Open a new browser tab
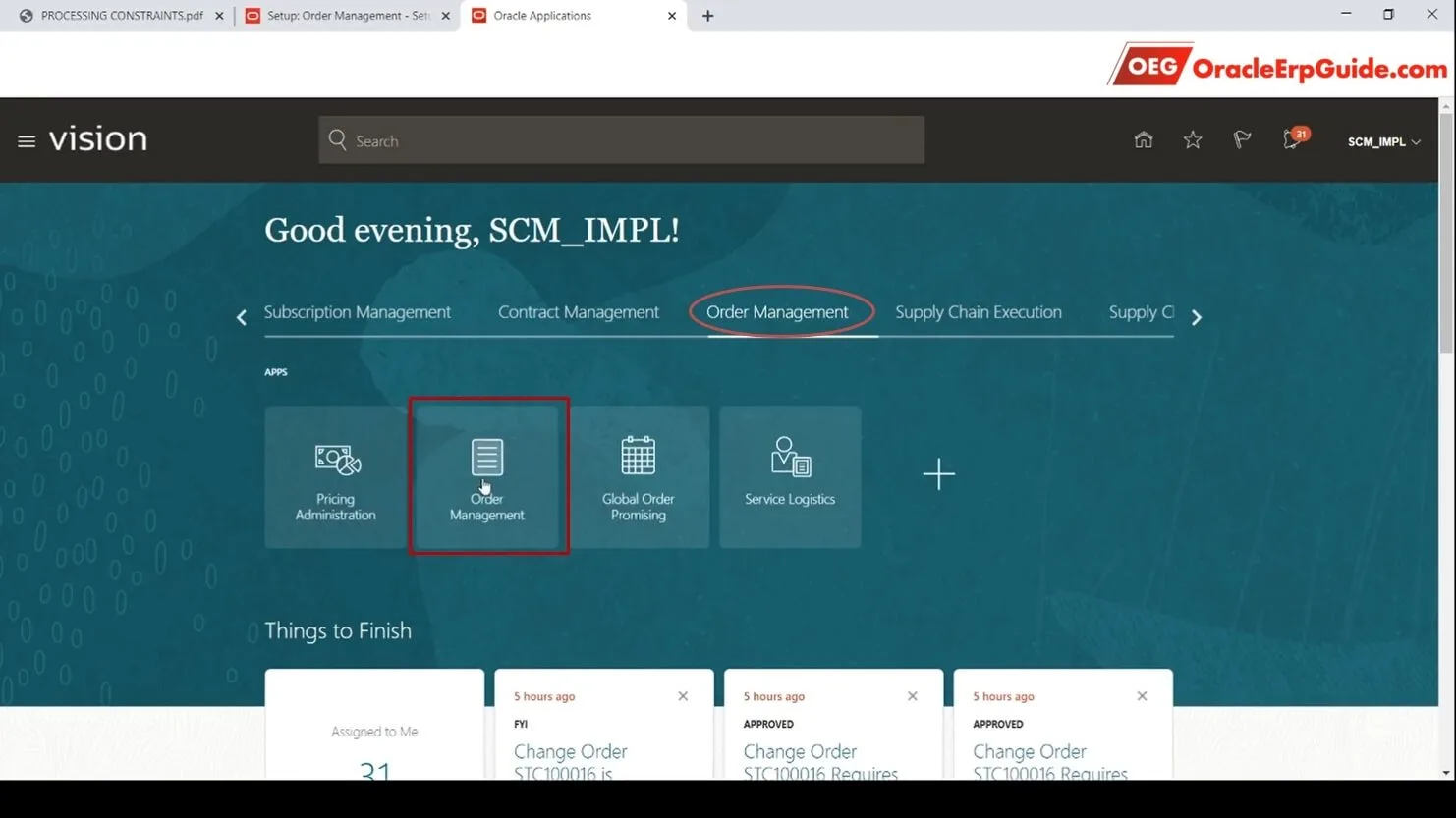Viewport: 1456px width, 818px height. pos(707,16)
